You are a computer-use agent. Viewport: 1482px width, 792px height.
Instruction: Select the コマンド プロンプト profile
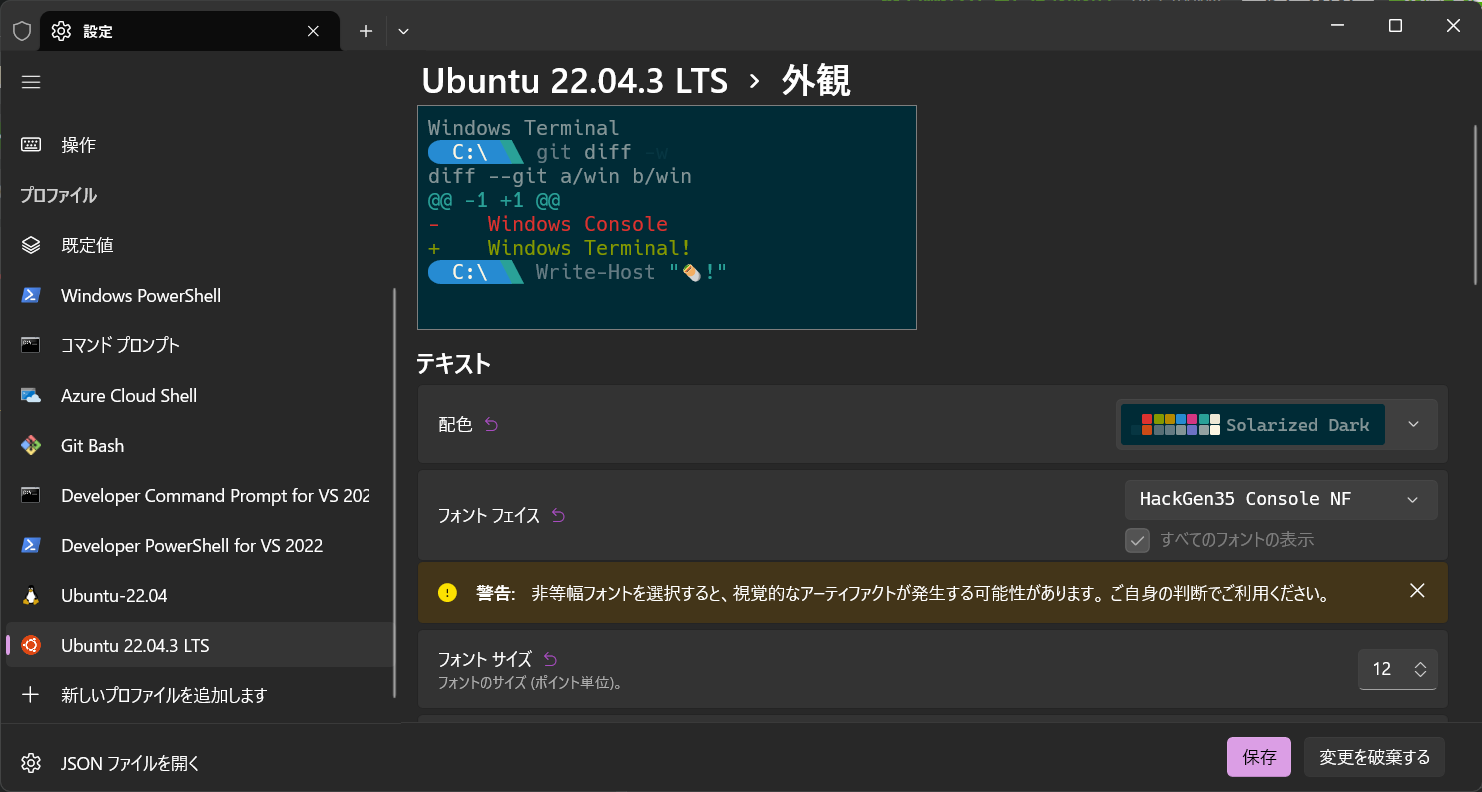pos(200,345)
